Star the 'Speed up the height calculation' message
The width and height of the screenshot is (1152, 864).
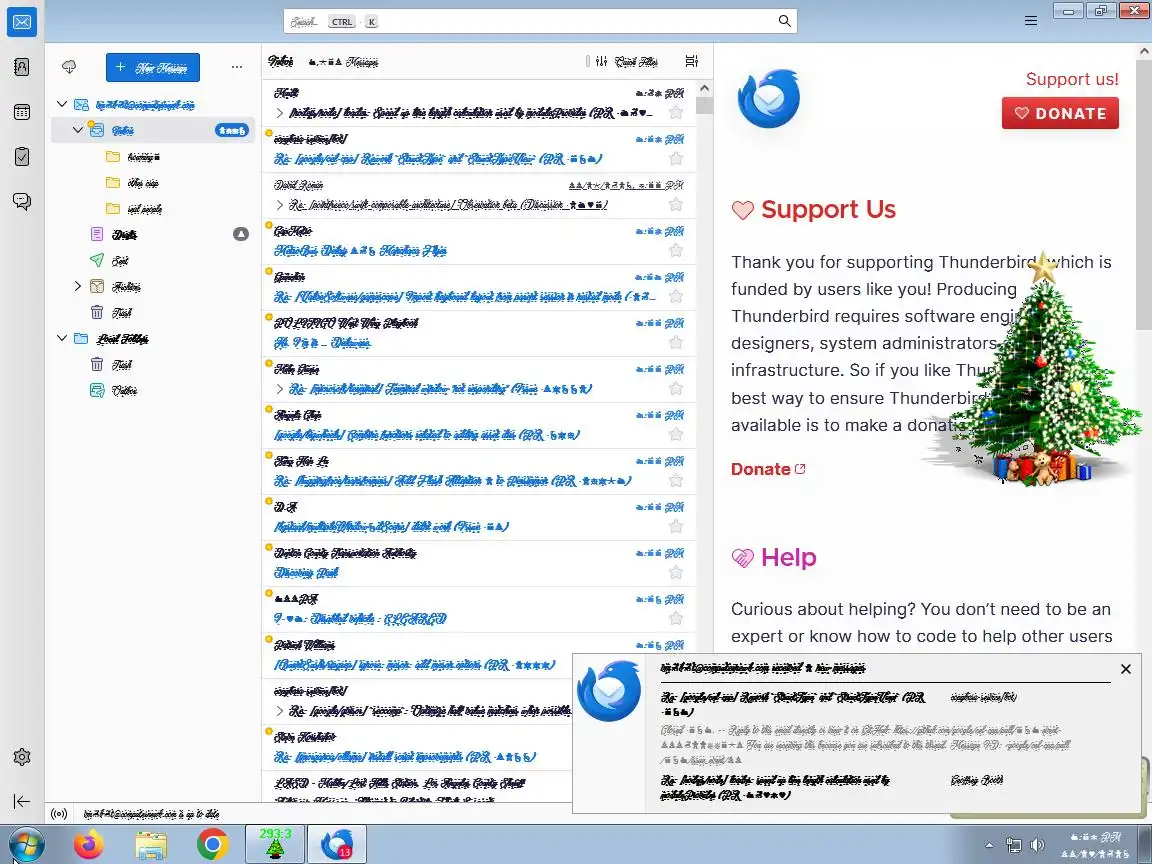tap(676, 112)
